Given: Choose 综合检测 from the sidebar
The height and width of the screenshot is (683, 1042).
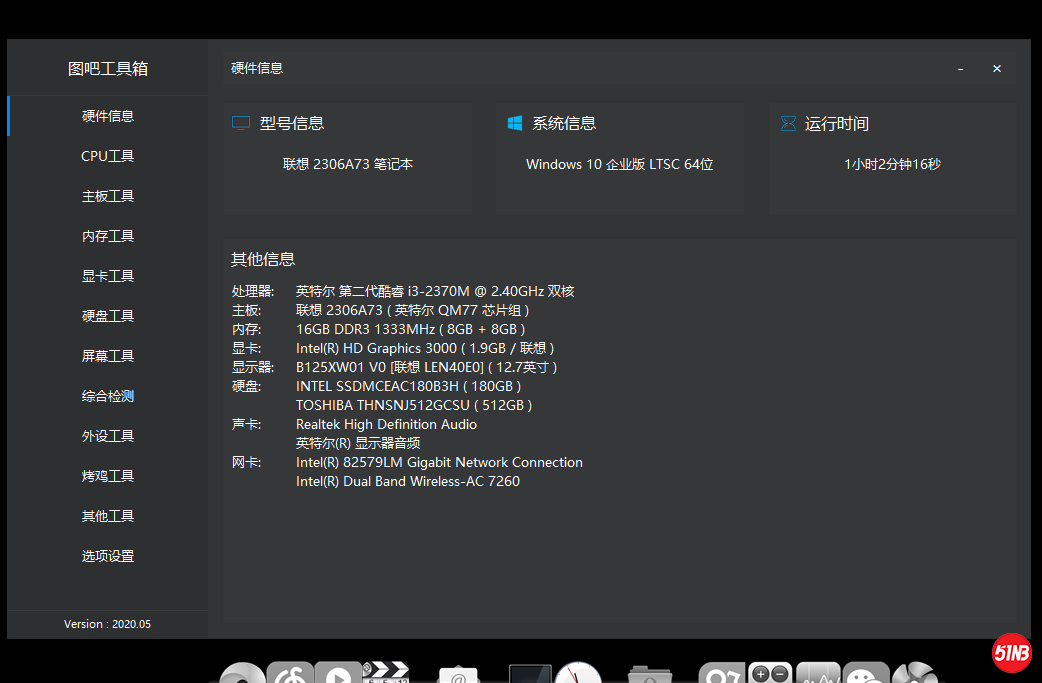Looking at the screenshot, I should point(108,396).
